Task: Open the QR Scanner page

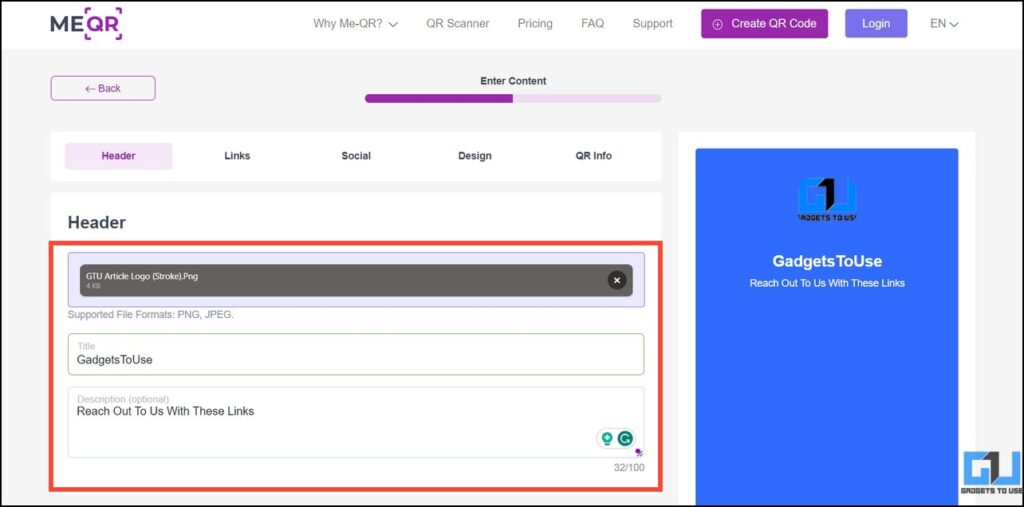Action: coord(457,24)
